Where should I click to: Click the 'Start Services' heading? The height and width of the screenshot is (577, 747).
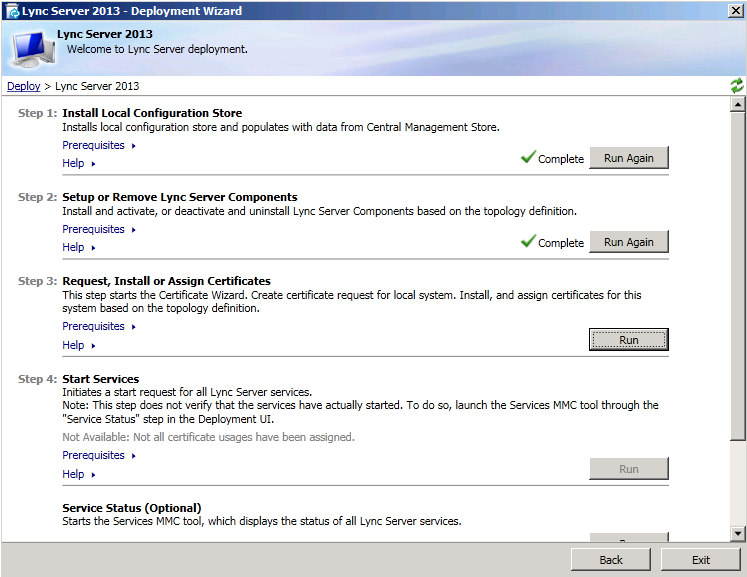pos(101,379)
